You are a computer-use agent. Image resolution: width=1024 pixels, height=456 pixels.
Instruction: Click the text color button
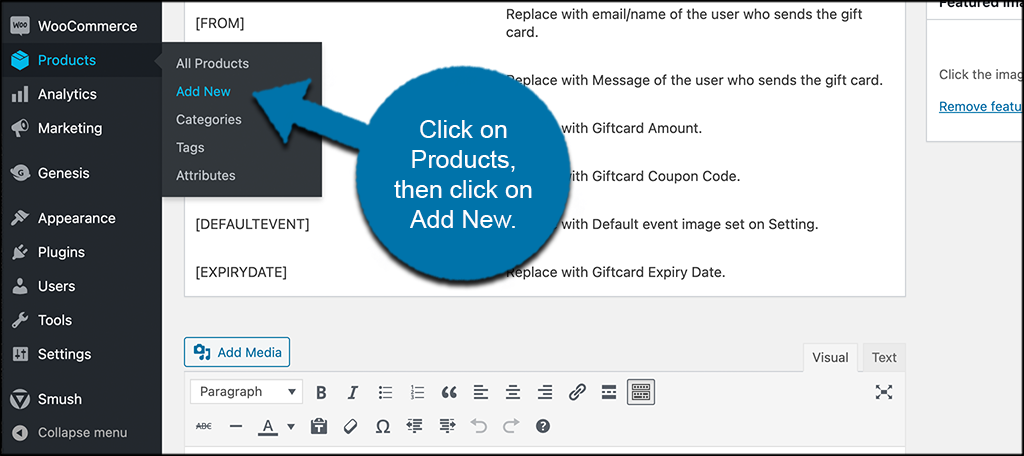pyautogui.click(x=267, y=426)
